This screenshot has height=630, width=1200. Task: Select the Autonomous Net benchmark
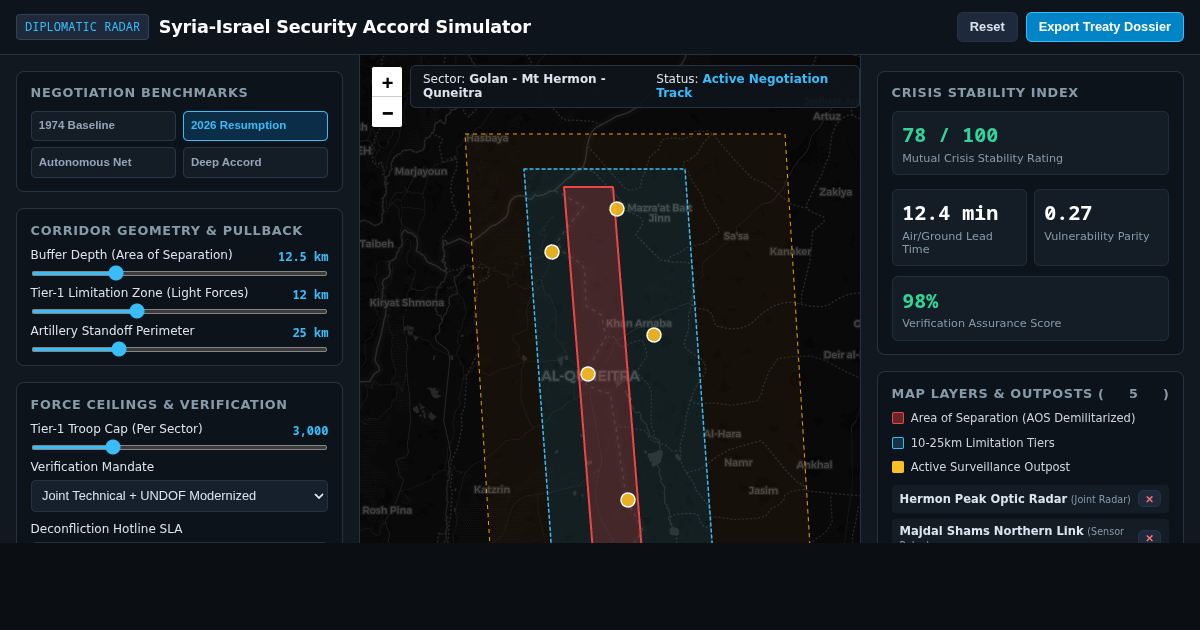point(103,162)
